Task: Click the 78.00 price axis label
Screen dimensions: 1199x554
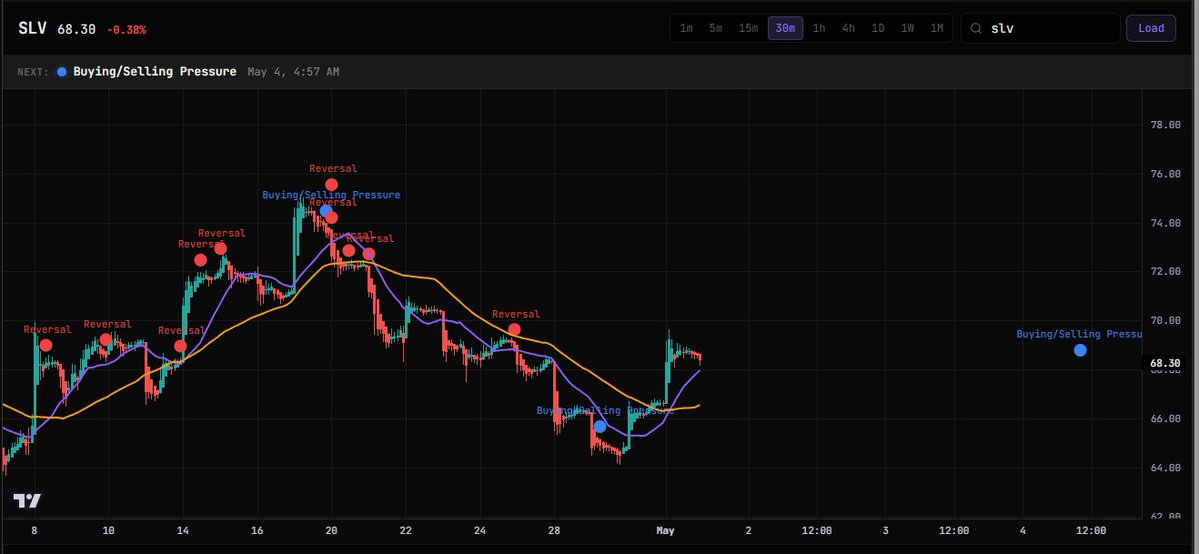Action: click(1165, 125)
